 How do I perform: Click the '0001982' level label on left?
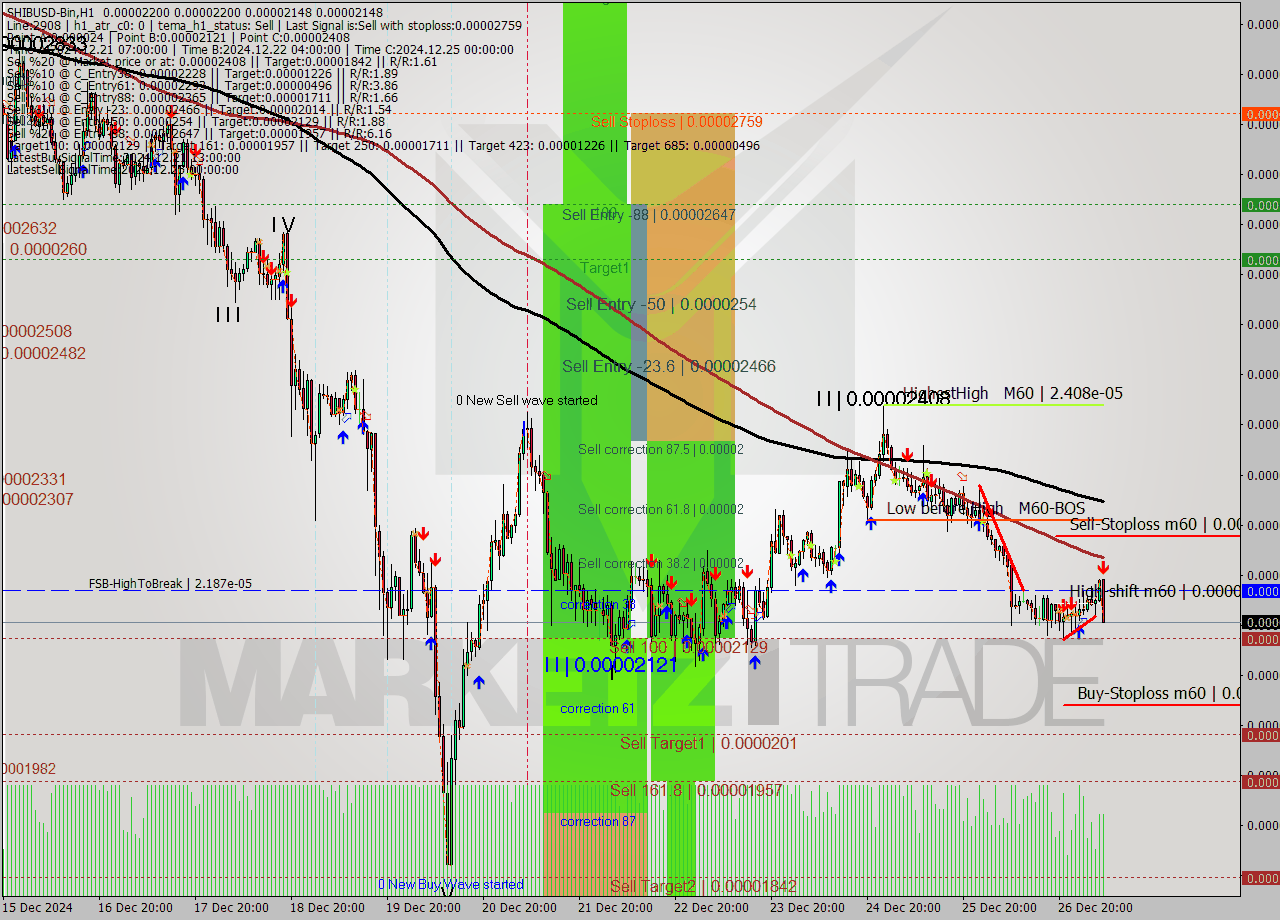pyautogui.click(x=28, y=769)
